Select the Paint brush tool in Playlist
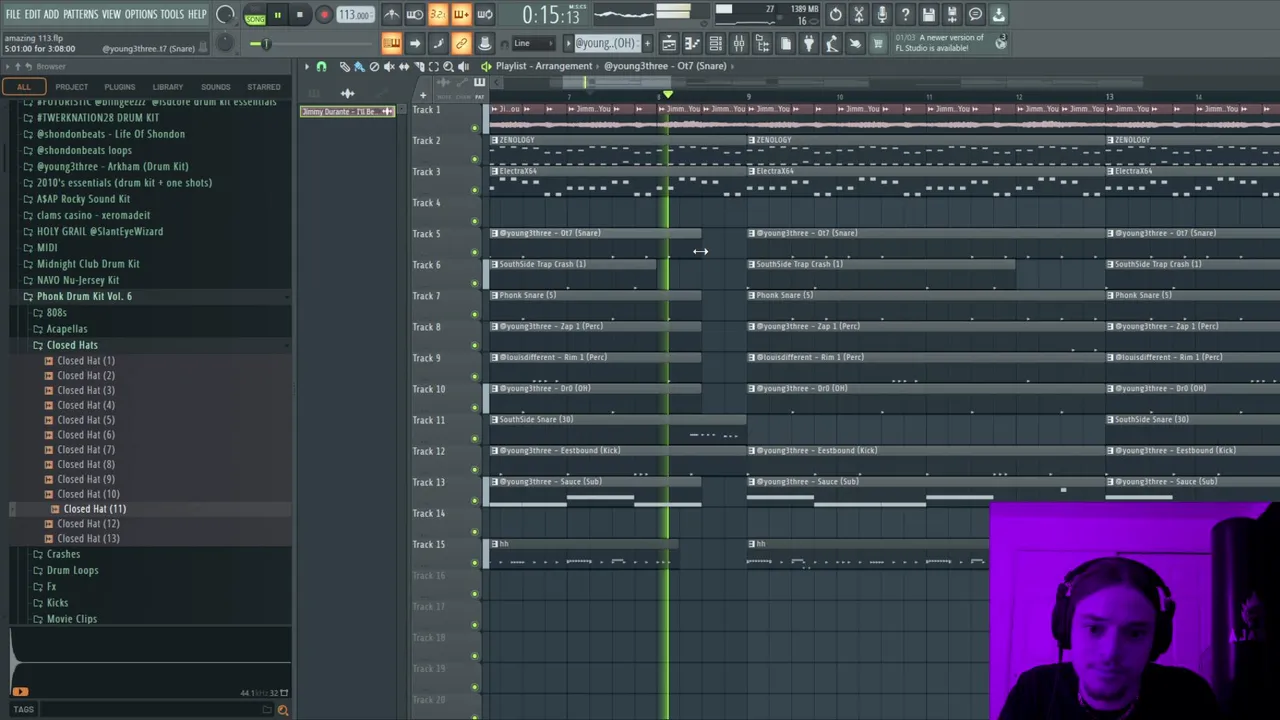The height and width of the screenshot is (720, 1280). coord(359,66)
